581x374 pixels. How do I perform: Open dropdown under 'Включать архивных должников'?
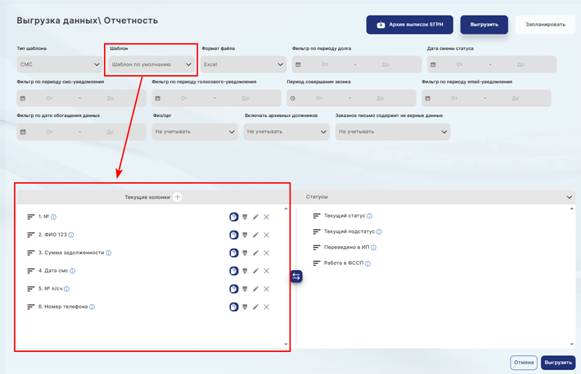286,132
